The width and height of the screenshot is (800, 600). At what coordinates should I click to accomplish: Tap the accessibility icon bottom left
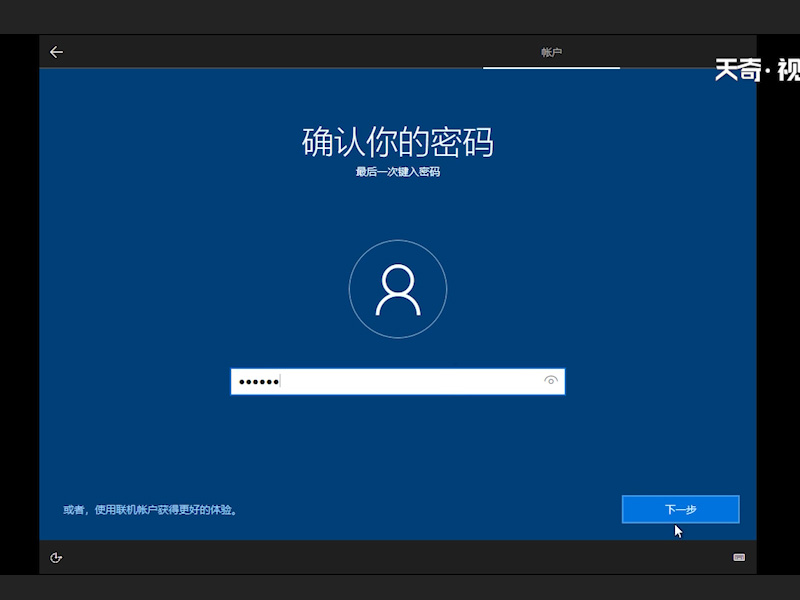pos(56,559)
